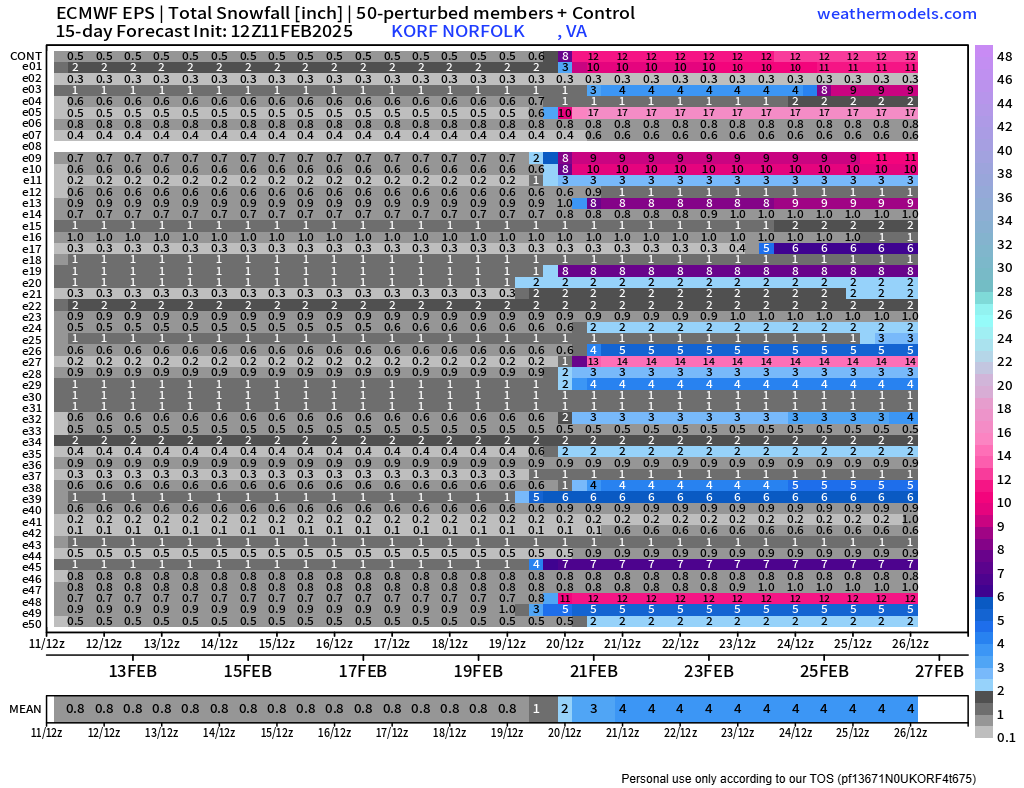Select the 28 inch teal legend swatch
This screenshot has height=788, width=1024.
pos(984,291)
